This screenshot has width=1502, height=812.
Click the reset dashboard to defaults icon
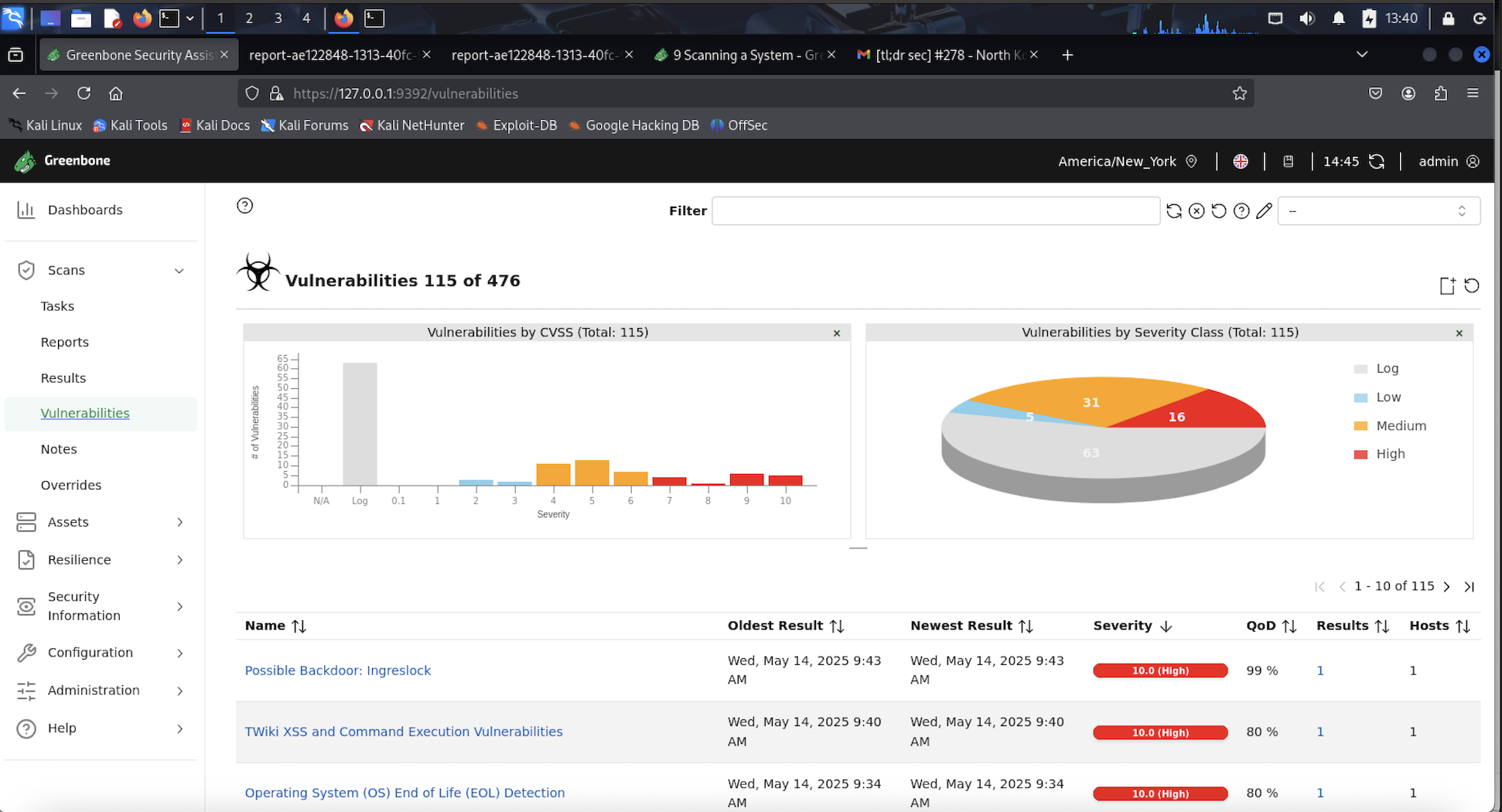[1472, 286]
